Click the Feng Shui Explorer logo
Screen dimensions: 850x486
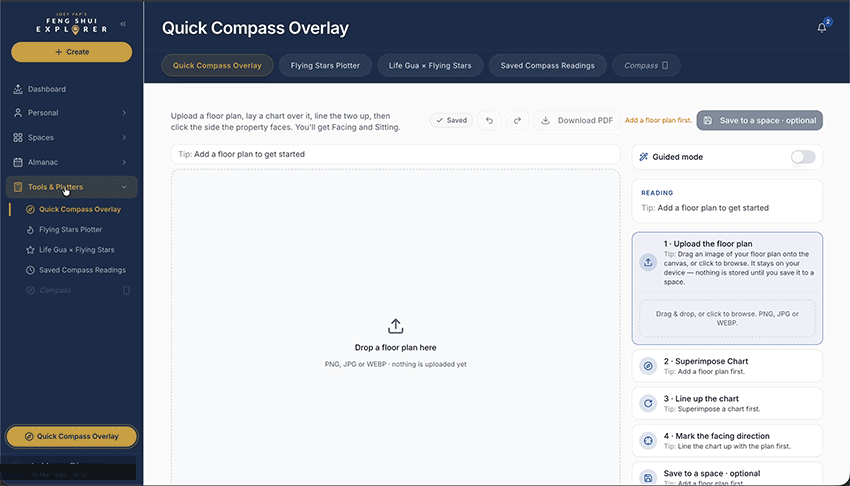click(72, 24)
